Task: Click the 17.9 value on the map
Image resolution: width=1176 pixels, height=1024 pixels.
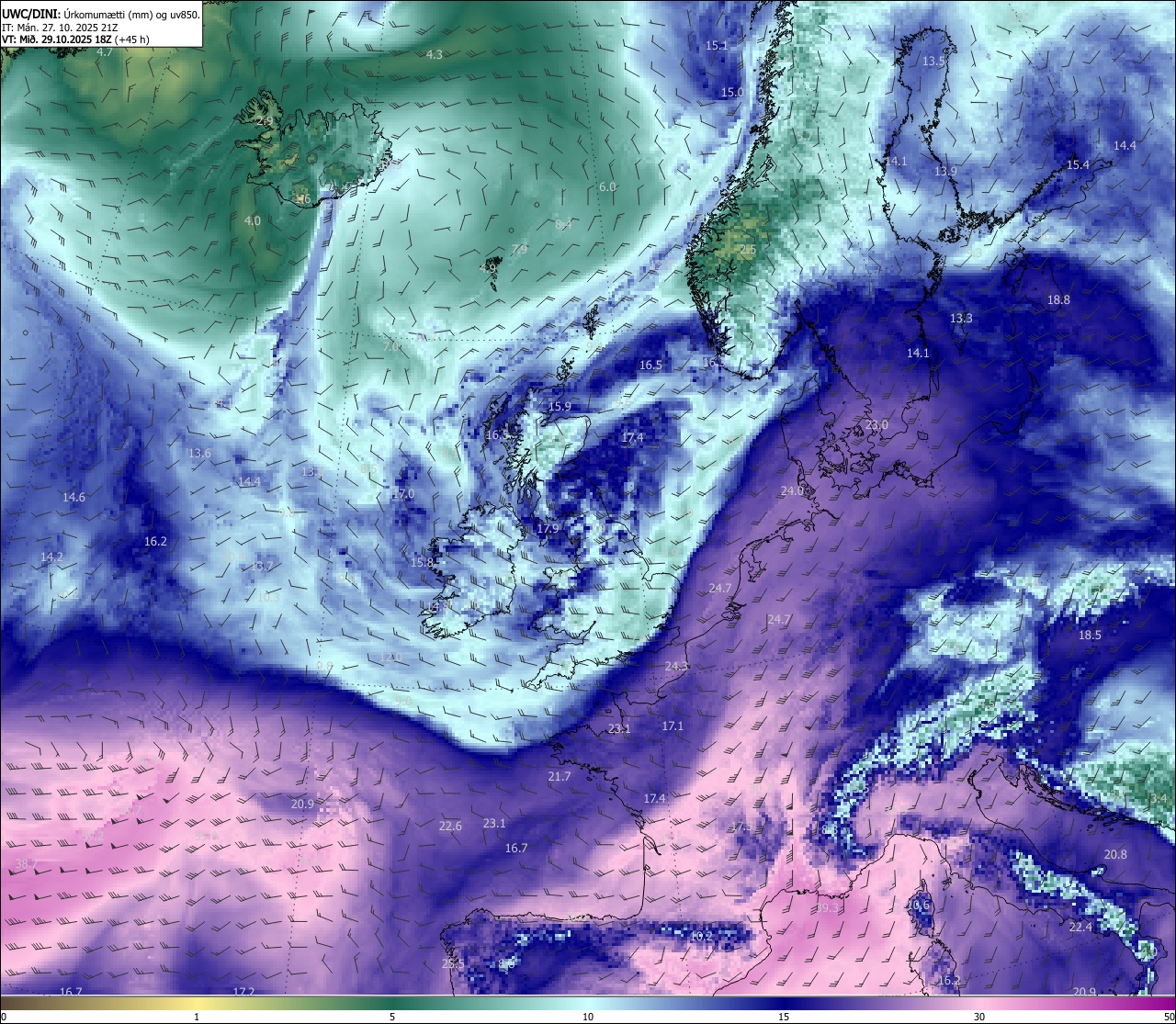Action: click(x=548, y=529)
